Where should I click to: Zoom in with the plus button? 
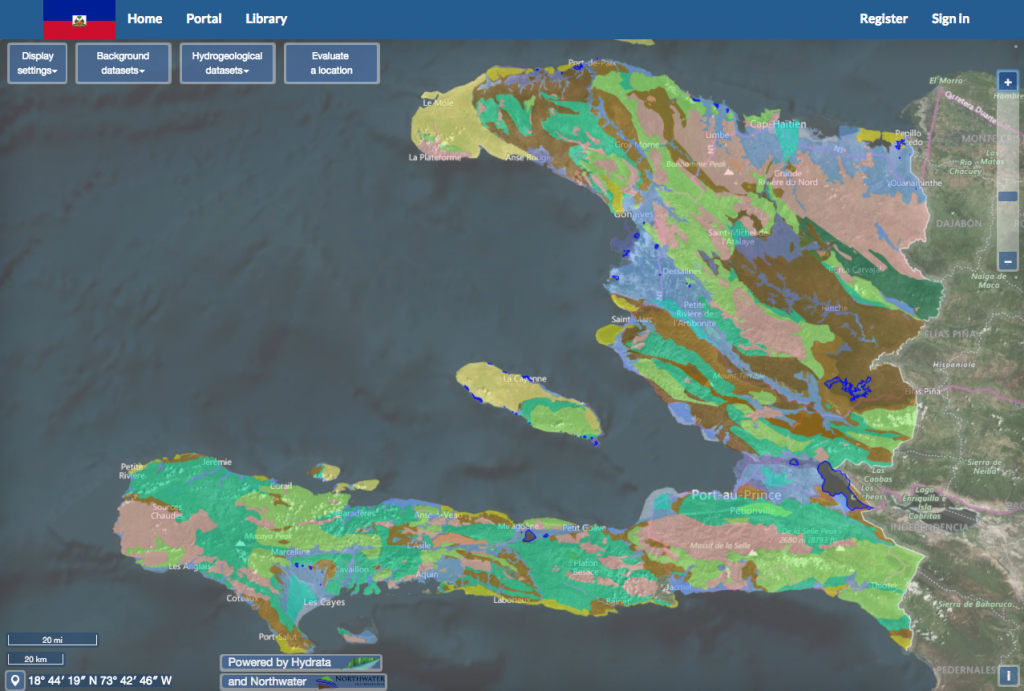click(1008, 83)
